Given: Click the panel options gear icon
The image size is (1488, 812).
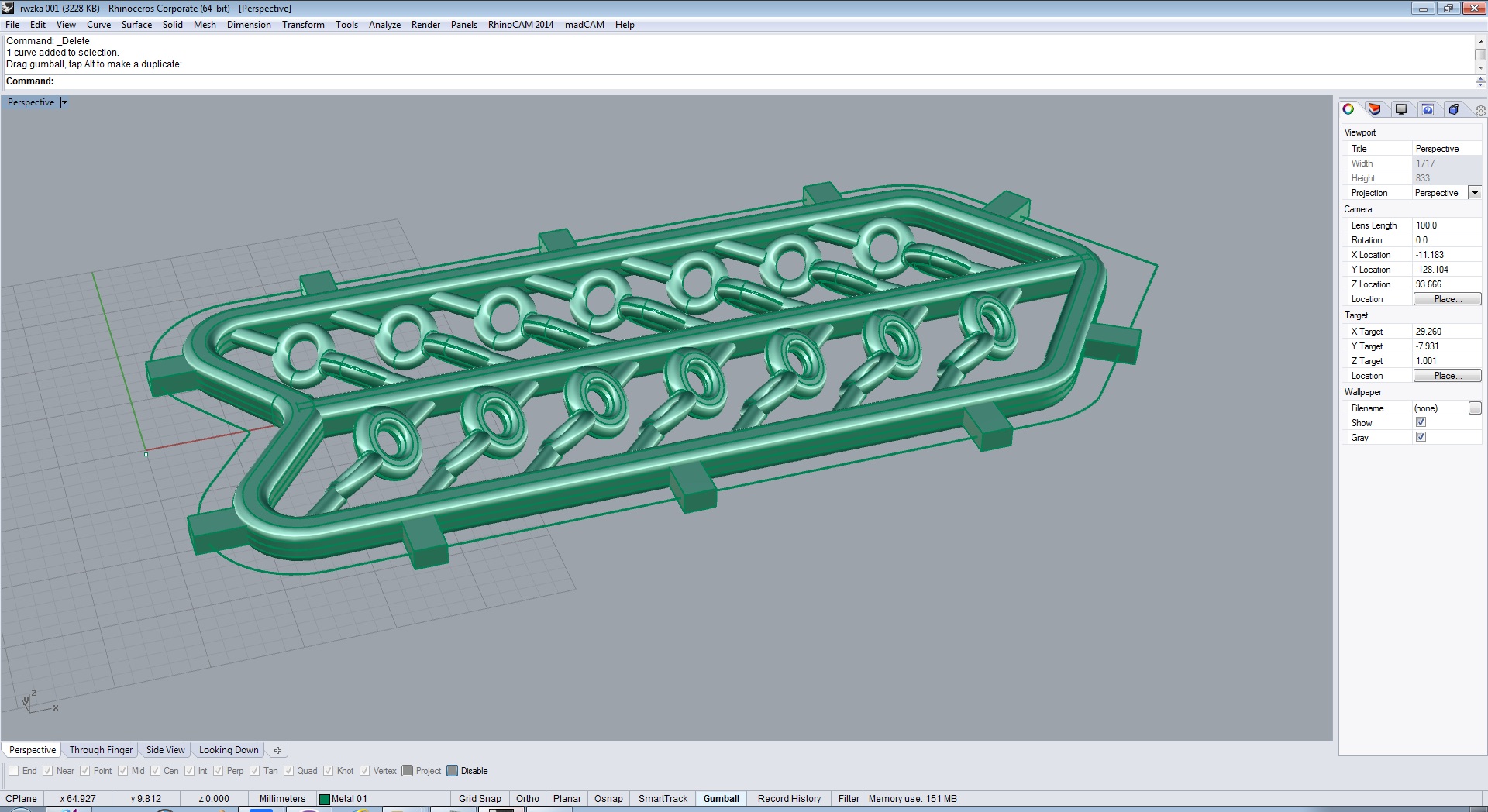Looking at the screenshot, I should coord(1480,111).
